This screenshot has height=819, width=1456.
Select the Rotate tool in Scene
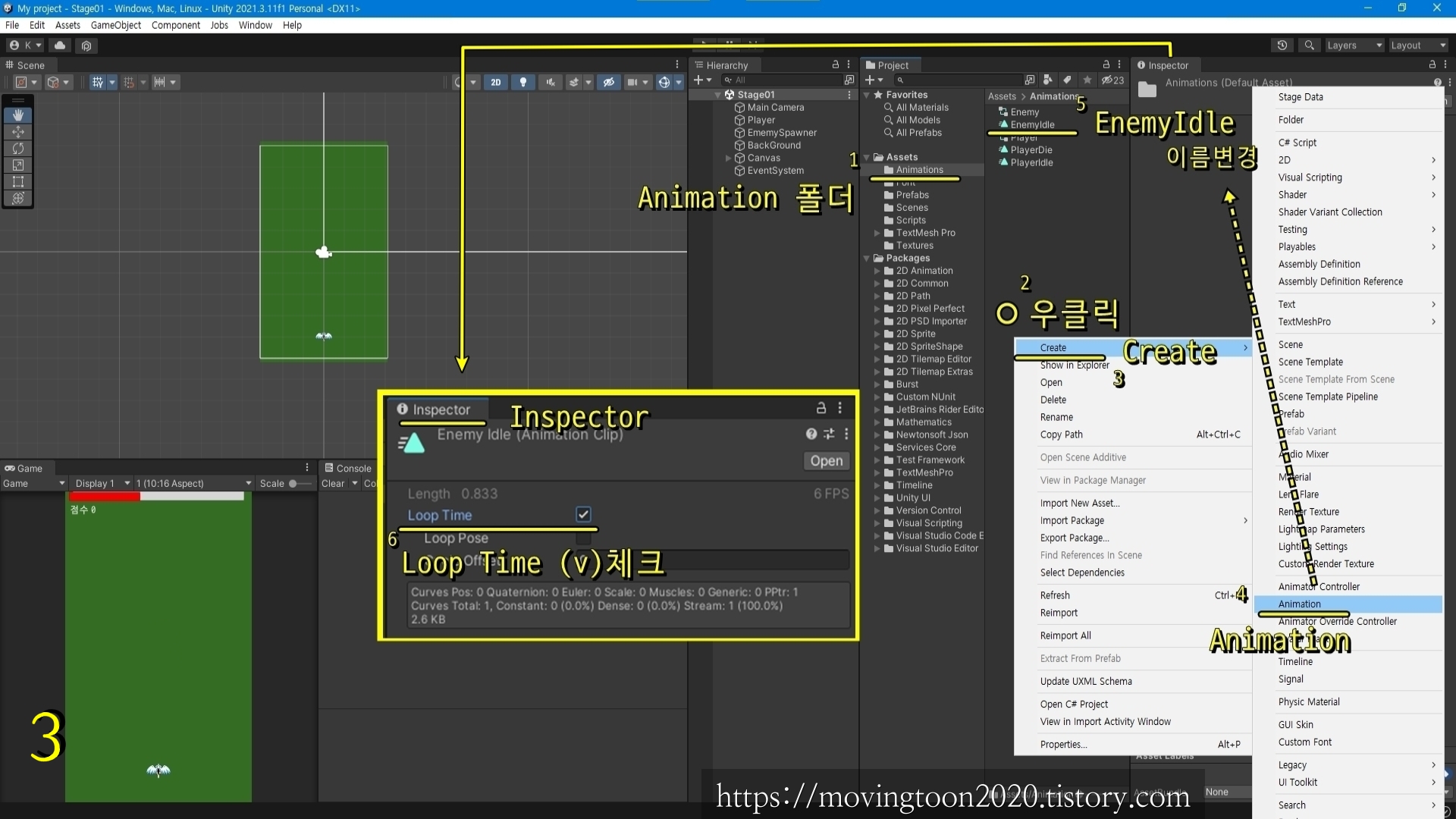18,149
